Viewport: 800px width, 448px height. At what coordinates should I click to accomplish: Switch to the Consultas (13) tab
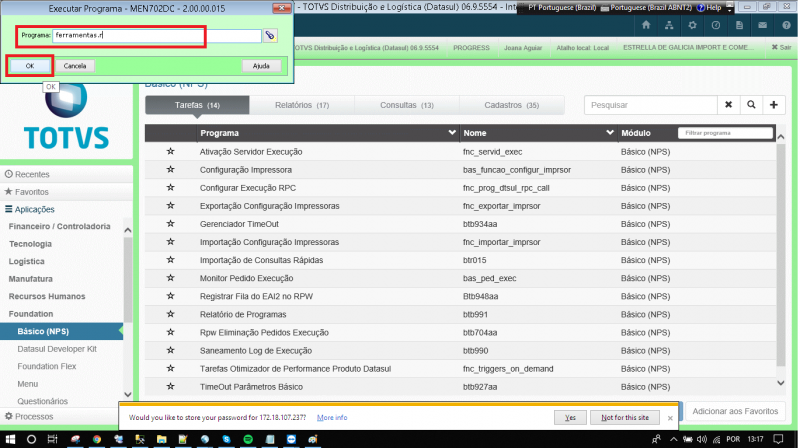[x=407, y=105]
